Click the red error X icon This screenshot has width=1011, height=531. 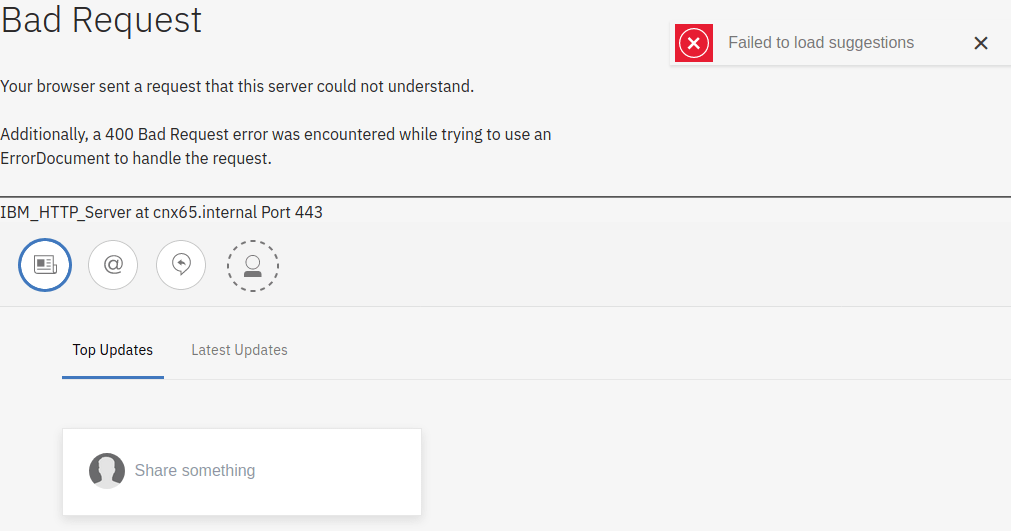693,43
